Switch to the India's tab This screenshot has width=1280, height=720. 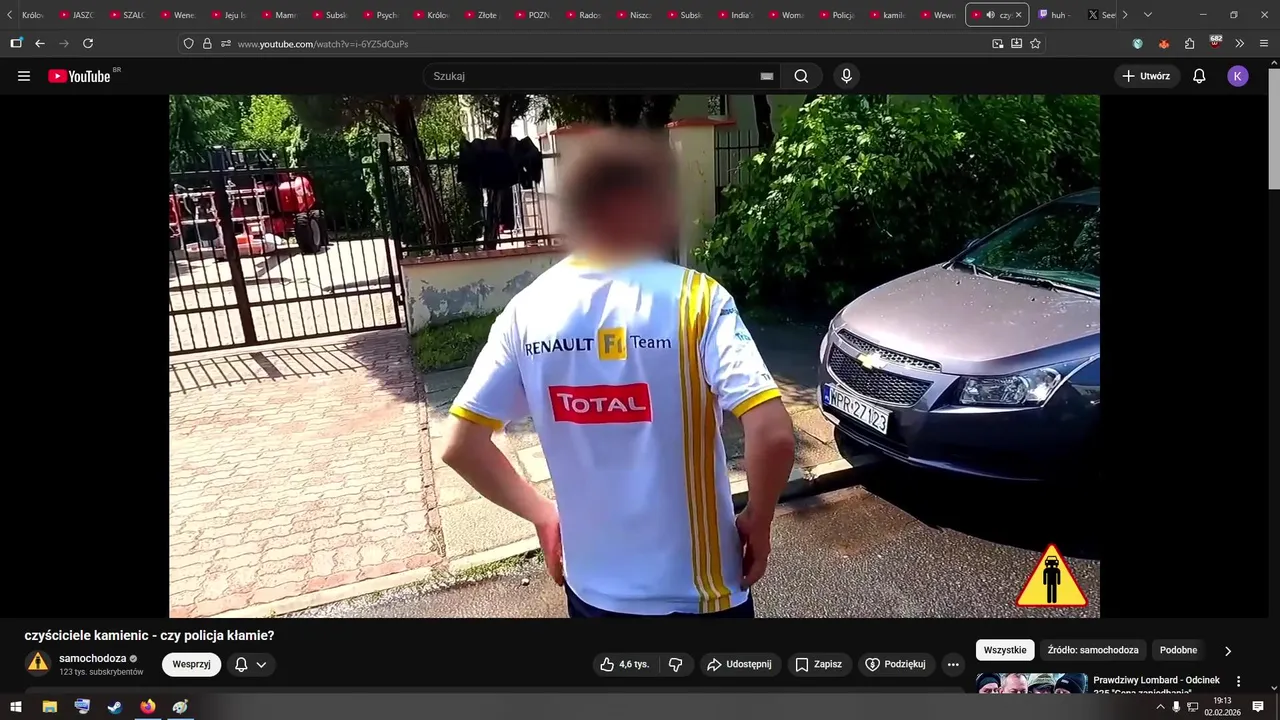point(735,15)
